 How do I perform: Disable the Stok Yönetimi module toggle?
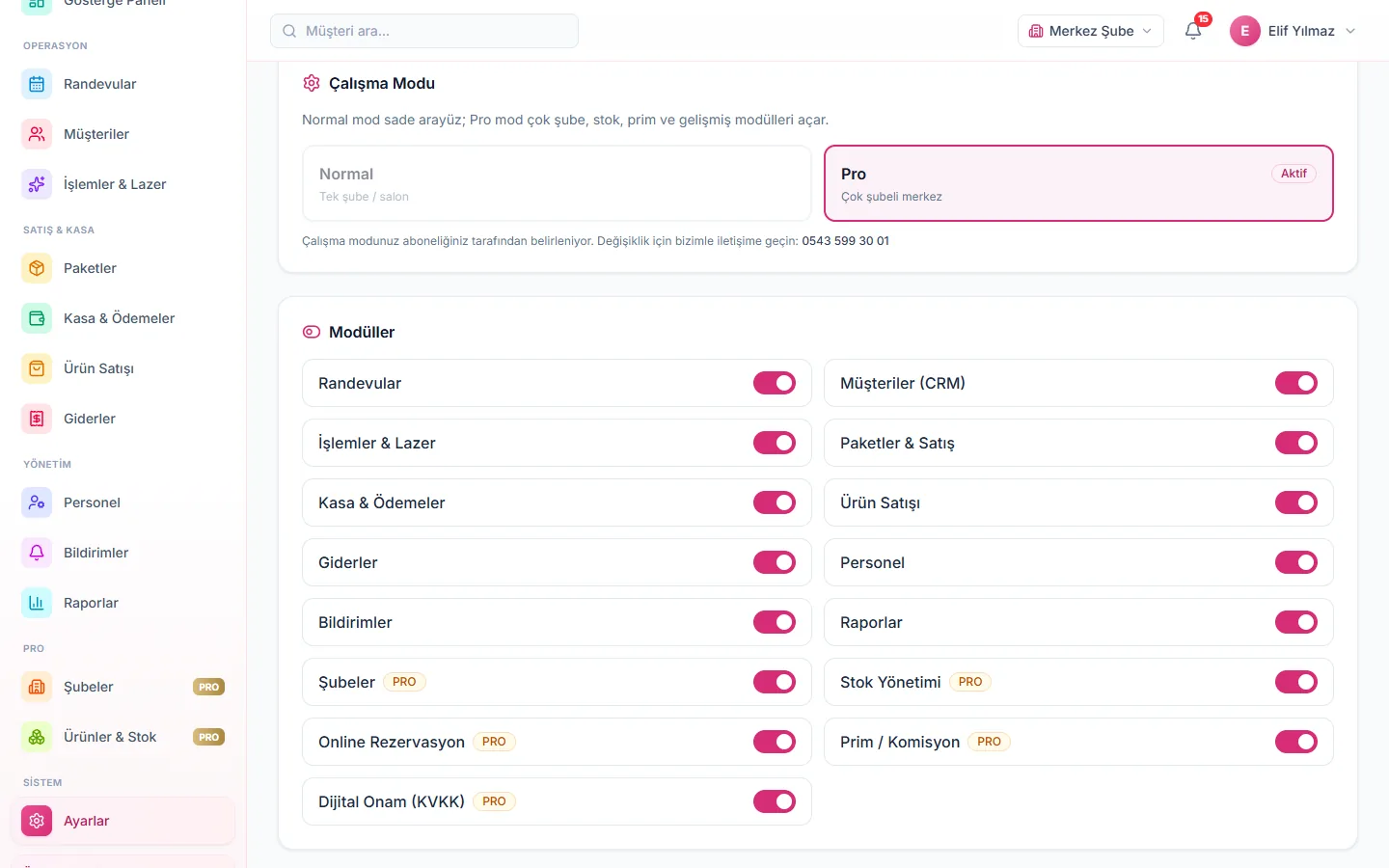pos(1295,682)
